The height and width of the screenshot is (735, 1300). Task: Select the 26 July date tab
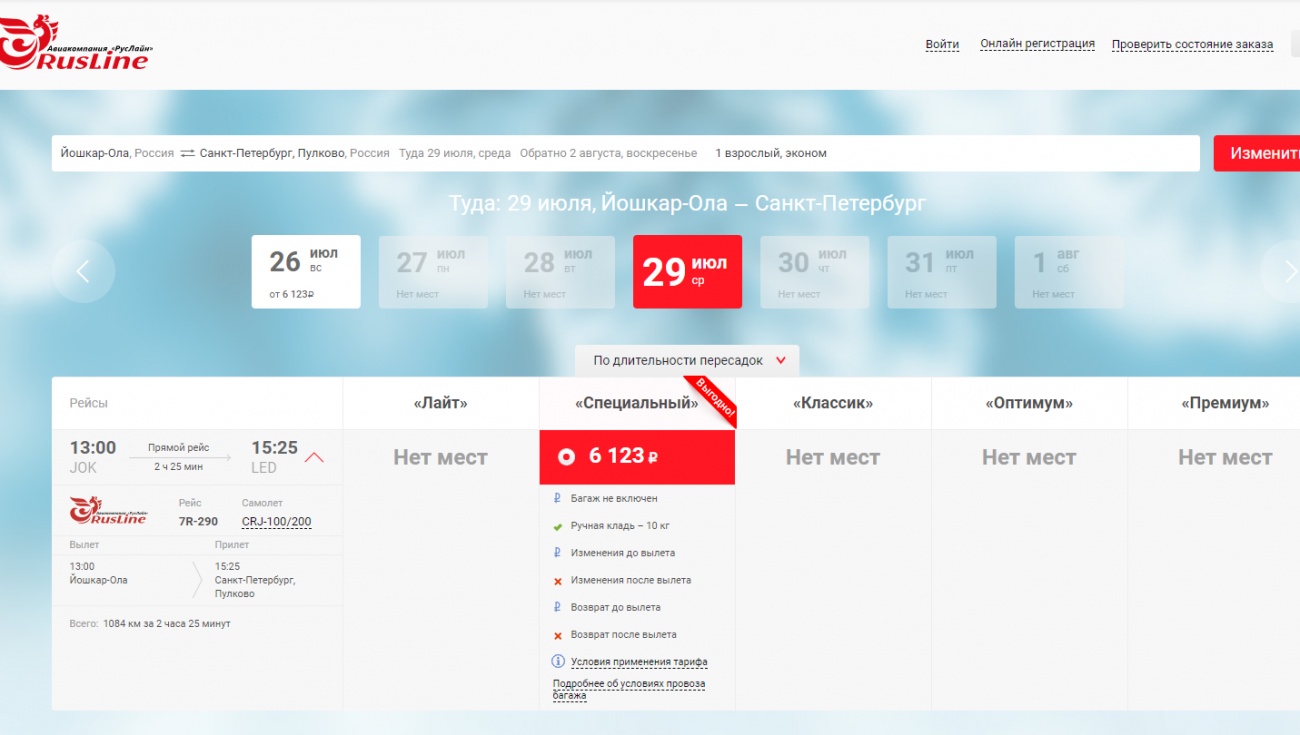click(x=305, y=271)
